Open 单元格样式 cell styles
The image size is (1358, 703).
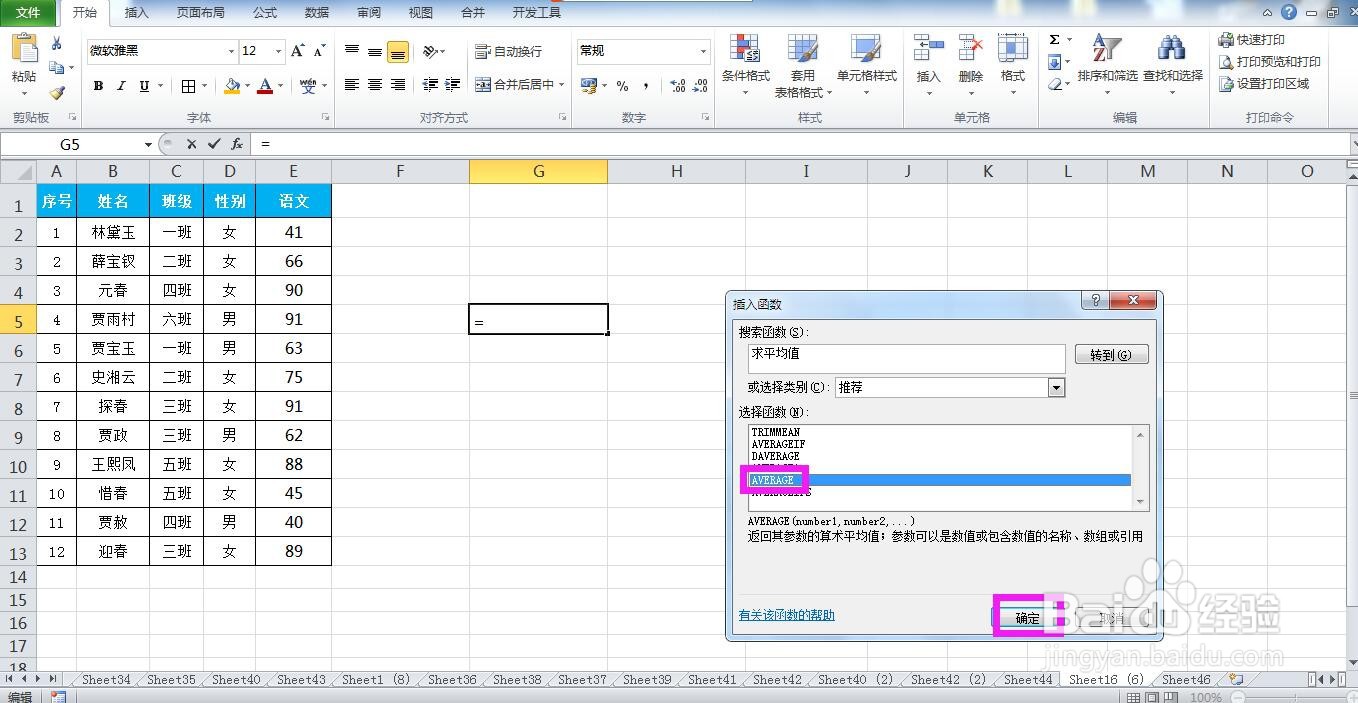866,65
